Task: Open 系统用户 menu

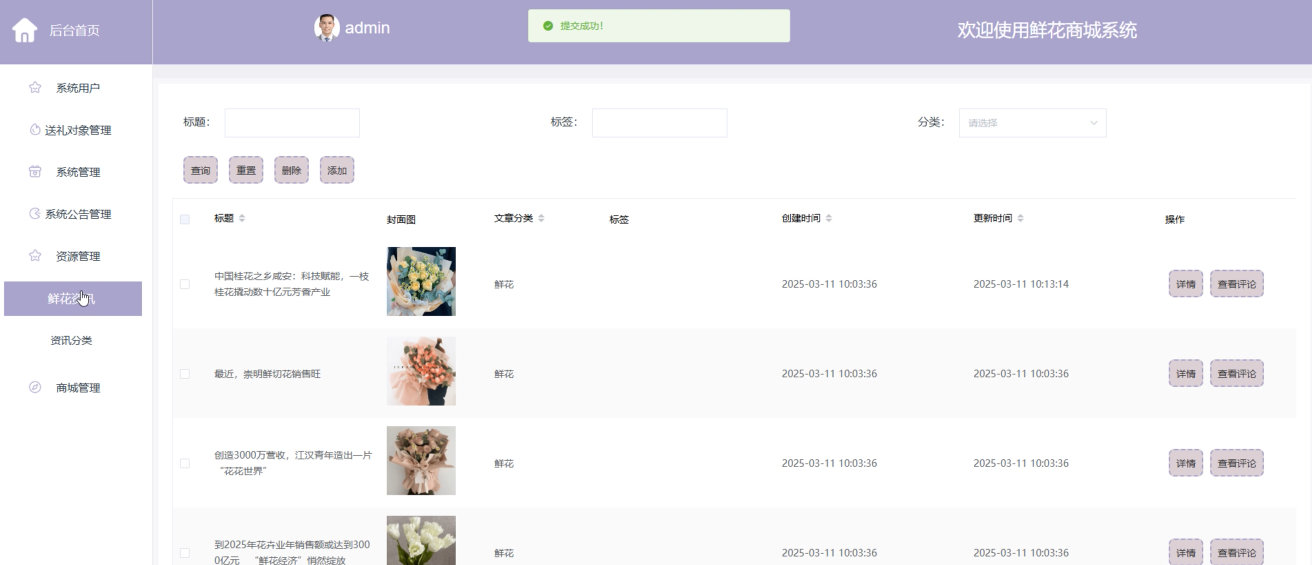Action: tap(76, 88)
